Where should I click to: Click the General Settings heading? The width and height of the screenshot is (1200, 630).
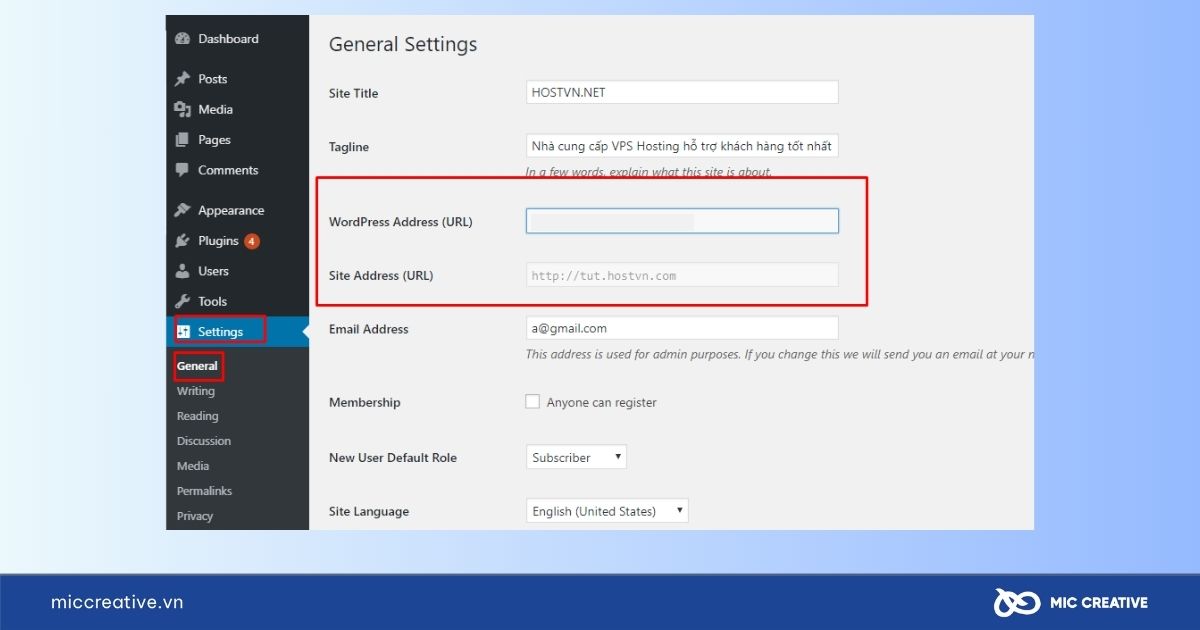click(403, 45)
